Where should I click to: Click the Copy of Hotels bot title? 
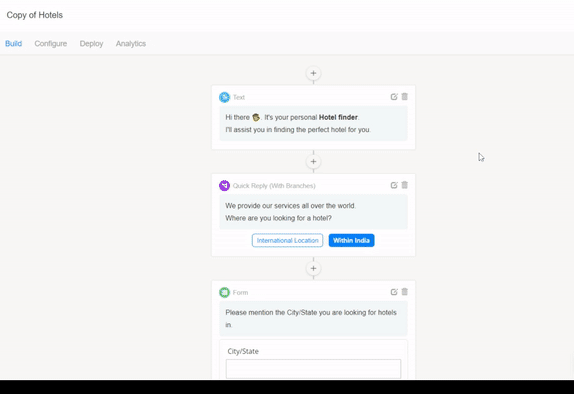pyautogui.click(x=35, y=15)
